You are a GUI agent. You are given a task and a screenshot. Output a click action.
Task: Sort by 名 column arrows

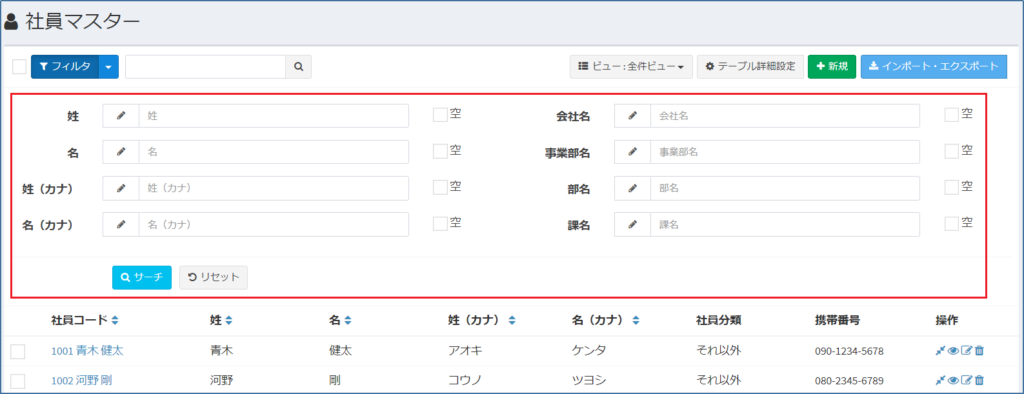(x=348, y=321)
